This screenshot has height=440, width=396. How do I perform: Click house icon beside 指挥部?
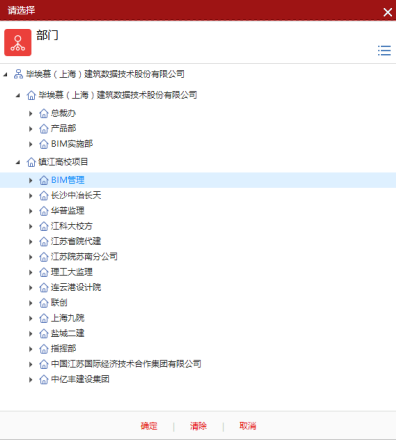click(x=44, y=349)
